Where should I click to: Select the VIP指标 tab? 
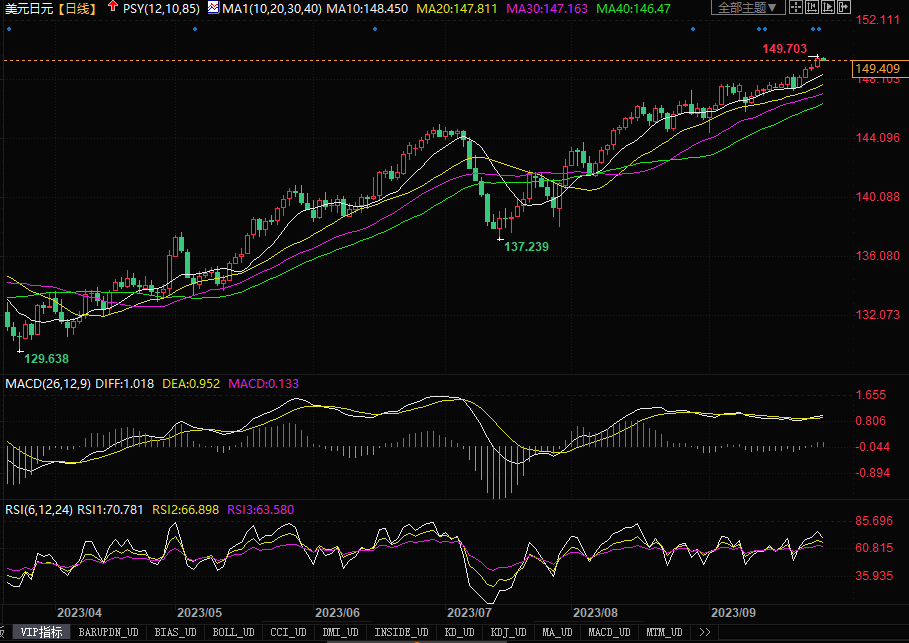click(x=41, y=632)
